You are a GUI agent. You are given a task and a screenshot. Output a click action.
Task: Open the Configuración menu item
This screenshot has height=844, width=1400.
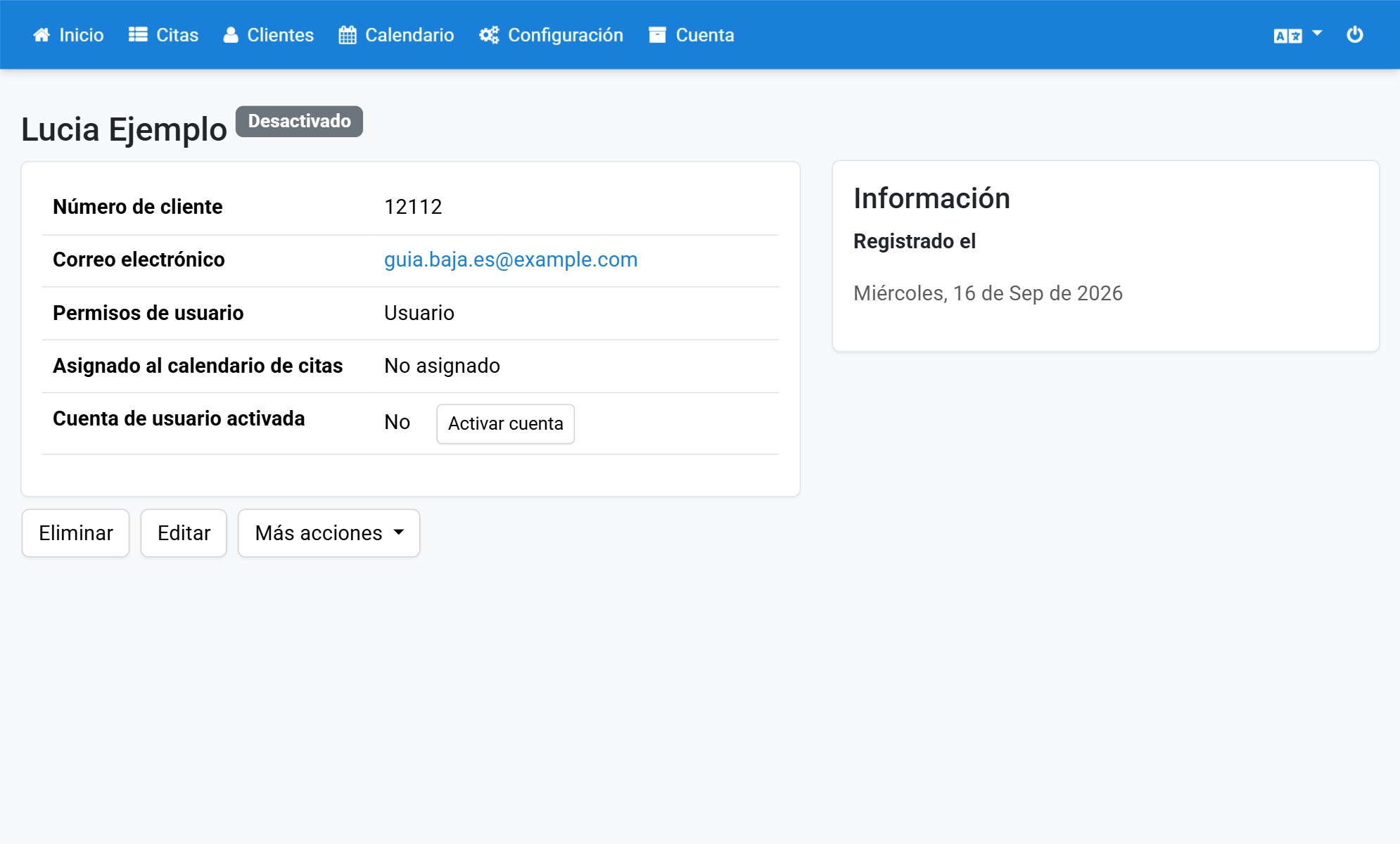(551, 35)
